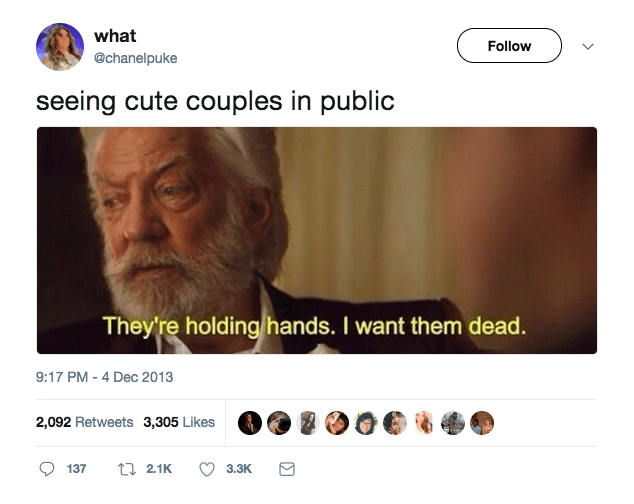Open the 'what' display name link
The width and height of the screenshot is (634, 504).
(x=115, y=36)
